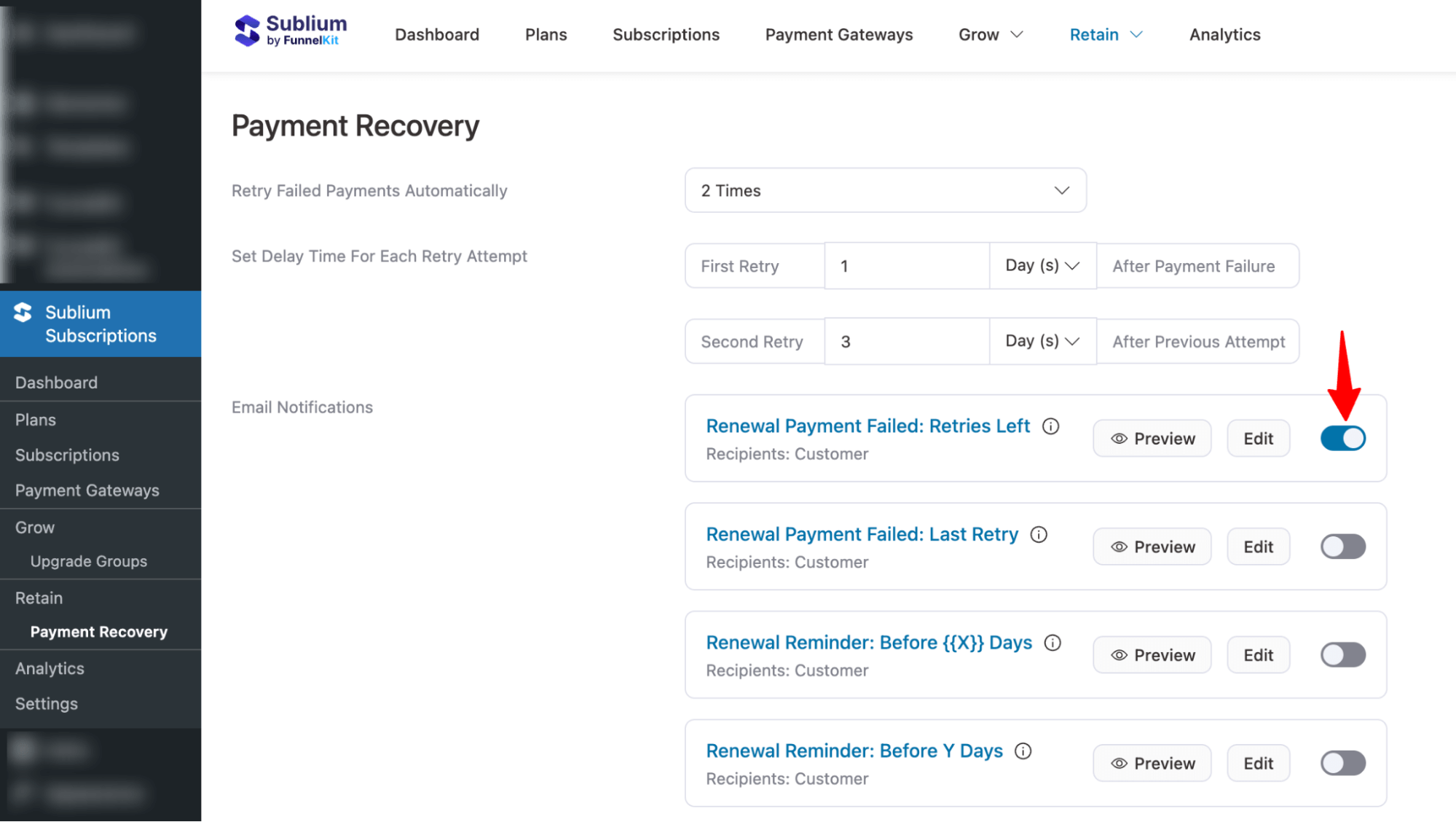Image resolution: width=1456 pixels, height=822 pixels.
Task: Open the Renewal Payment Failed: Last Retry email link
Action: point(862,534)
